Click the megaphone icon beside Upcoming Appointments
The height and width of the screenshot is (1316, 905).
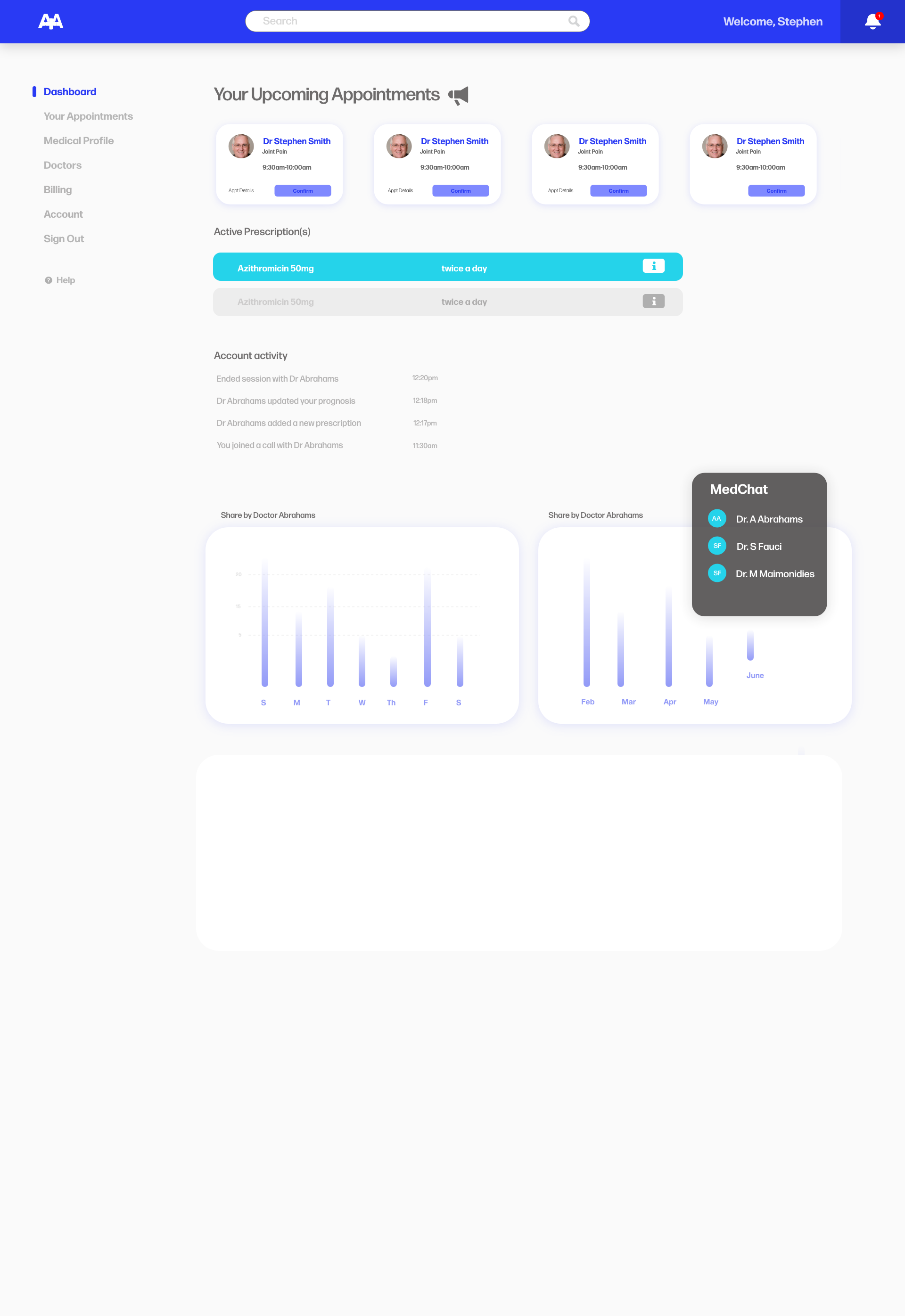click(x=458, y=95)
